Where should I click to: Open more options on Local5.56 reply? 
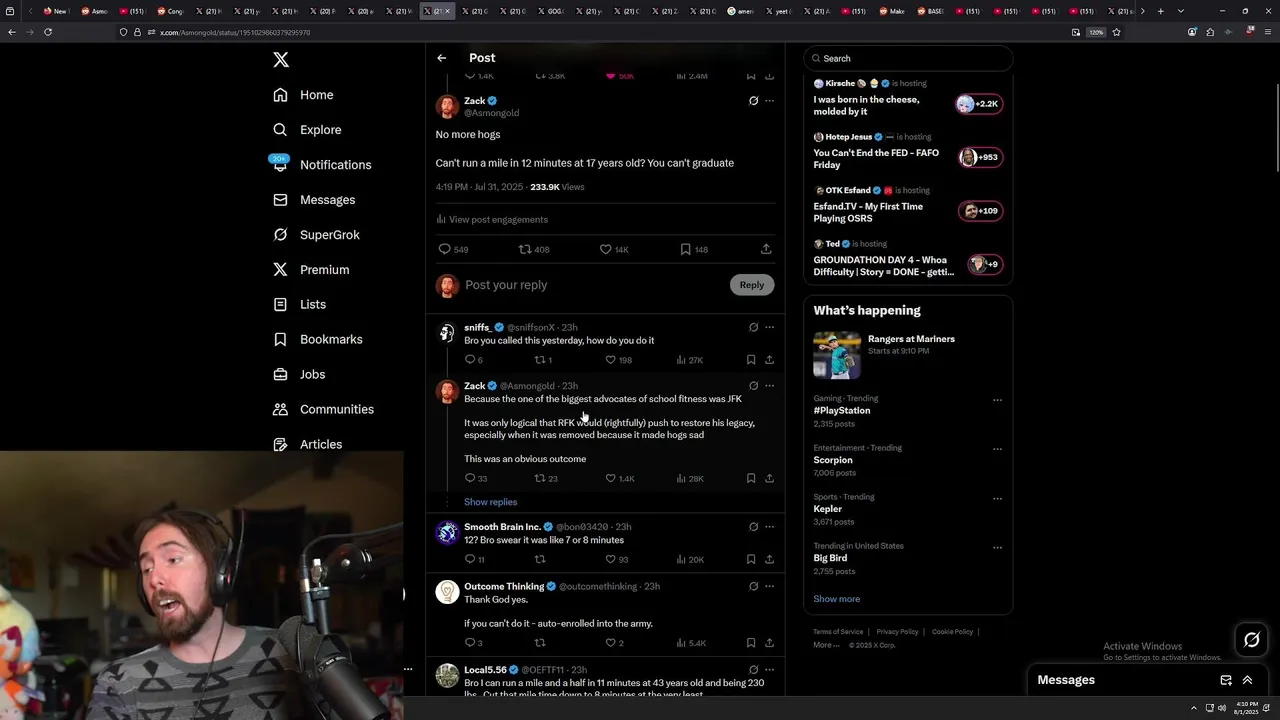click(x=769, y=670)
